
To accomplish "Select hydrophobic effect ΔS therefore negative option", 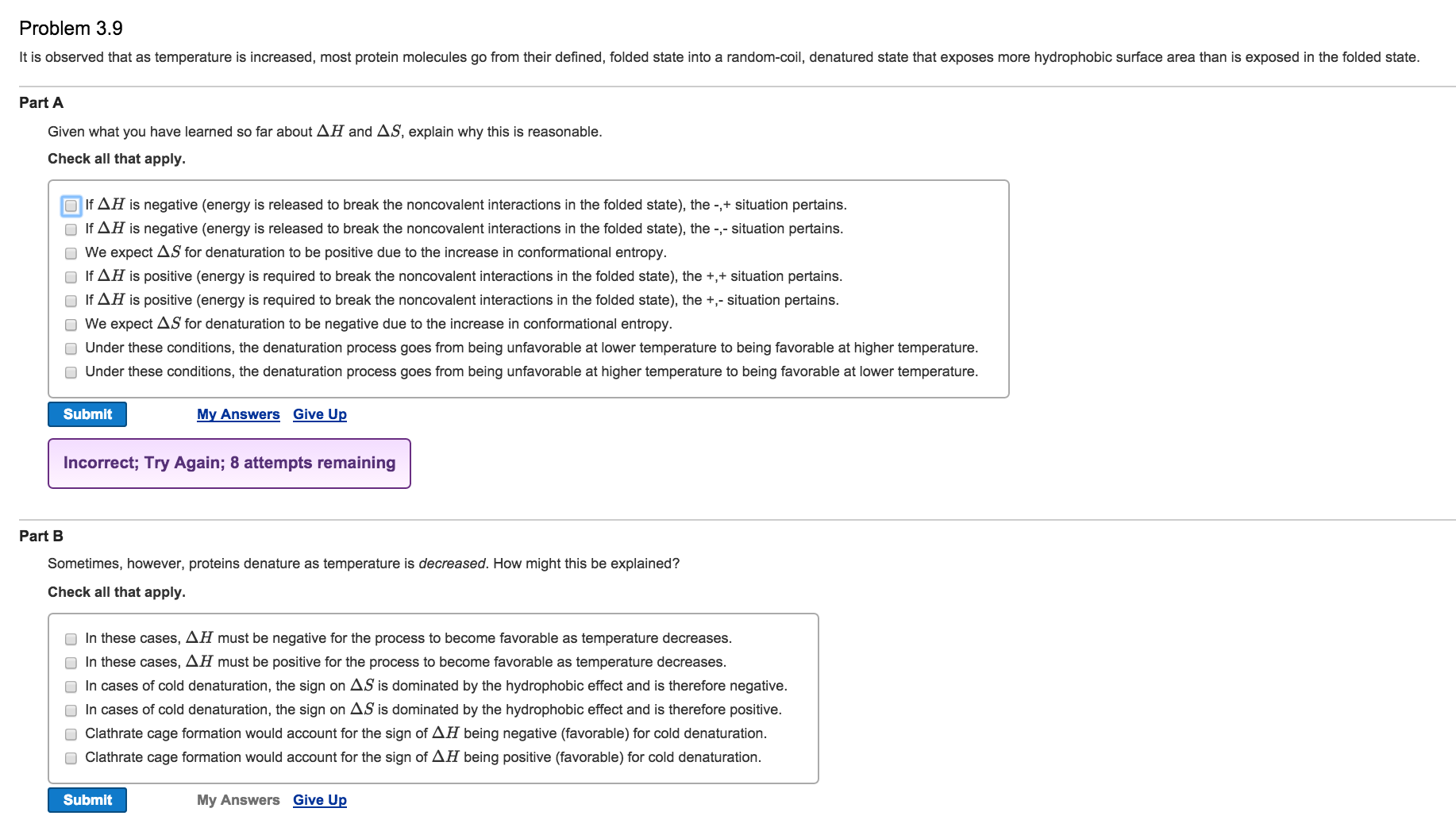I will (71, 687).
